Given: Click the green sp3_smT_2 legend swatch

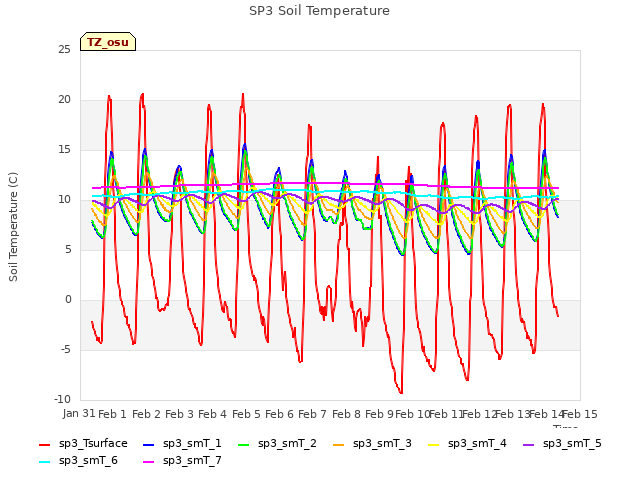Looking at the screenshot, I should [243, 444].
